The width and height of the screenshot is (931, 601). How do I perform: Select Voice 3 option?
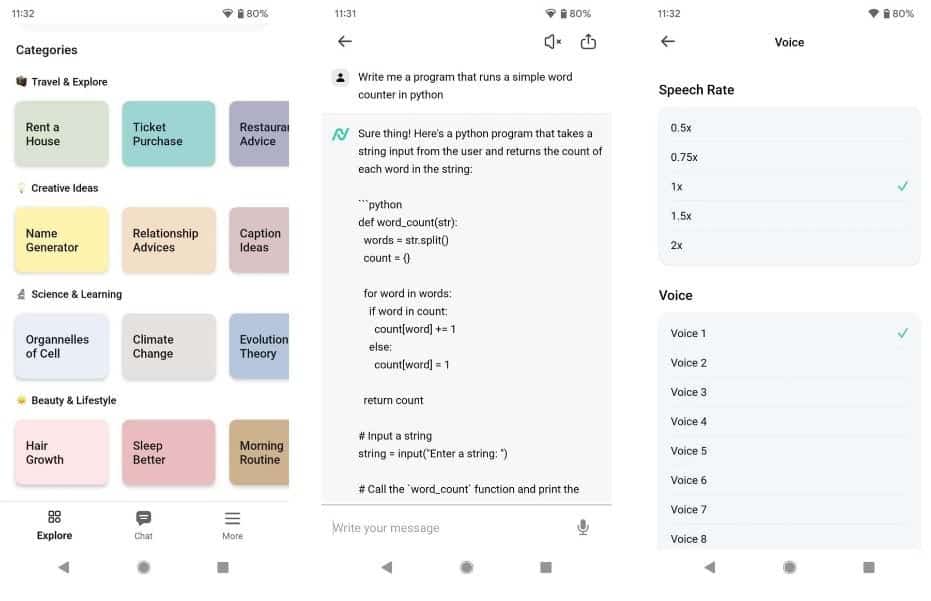pyautogui.click(x=788, y=392)
